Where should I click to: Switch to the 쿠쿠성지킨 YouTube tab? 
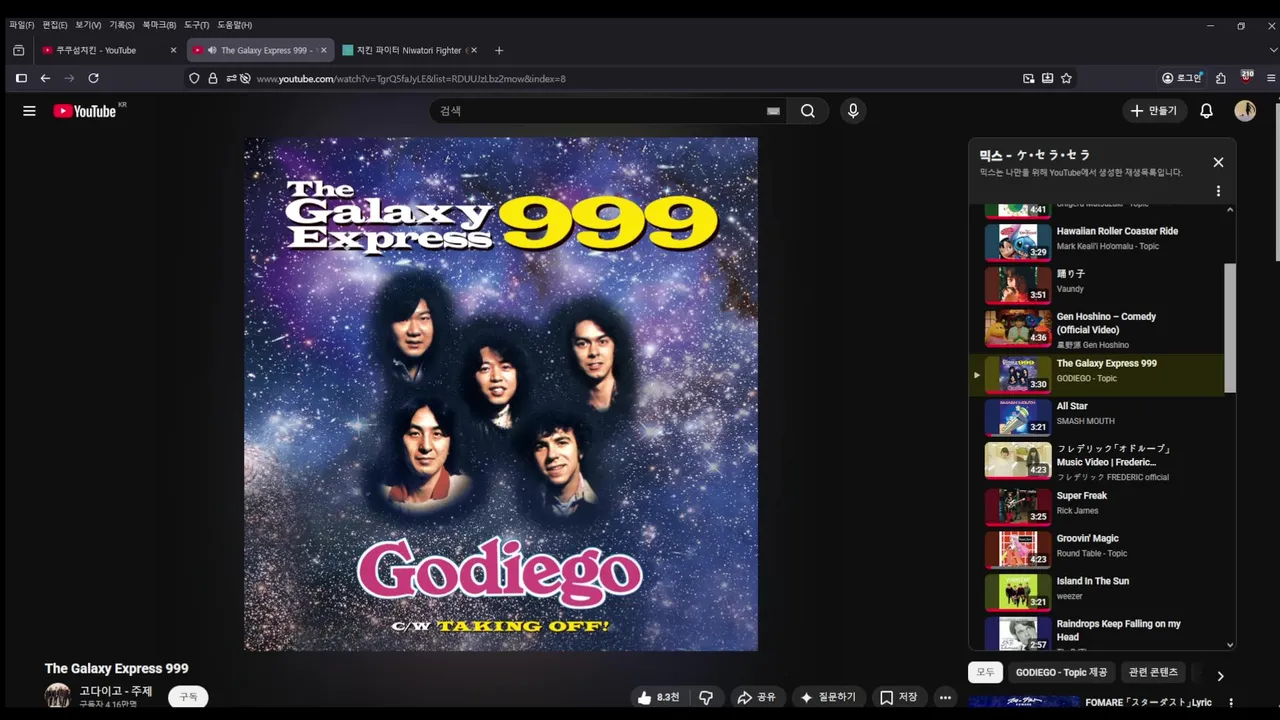pyautogui.click(x=110, y=50)
